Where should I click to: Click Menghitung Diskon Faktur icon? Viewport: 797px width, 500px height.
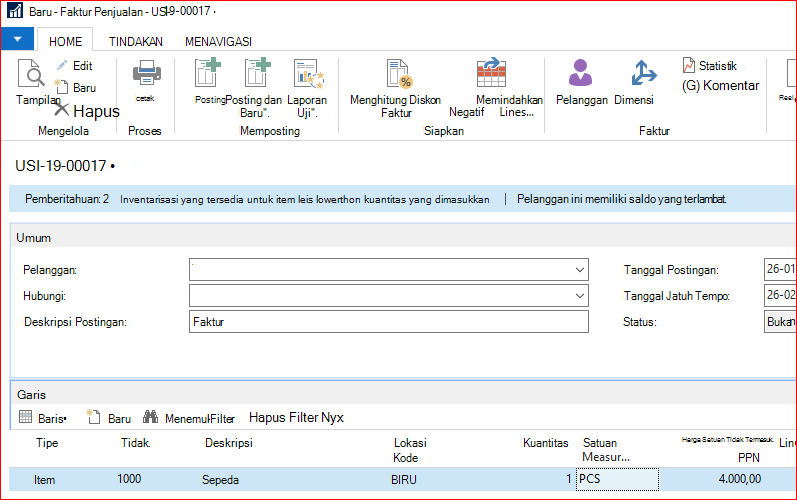400,74
